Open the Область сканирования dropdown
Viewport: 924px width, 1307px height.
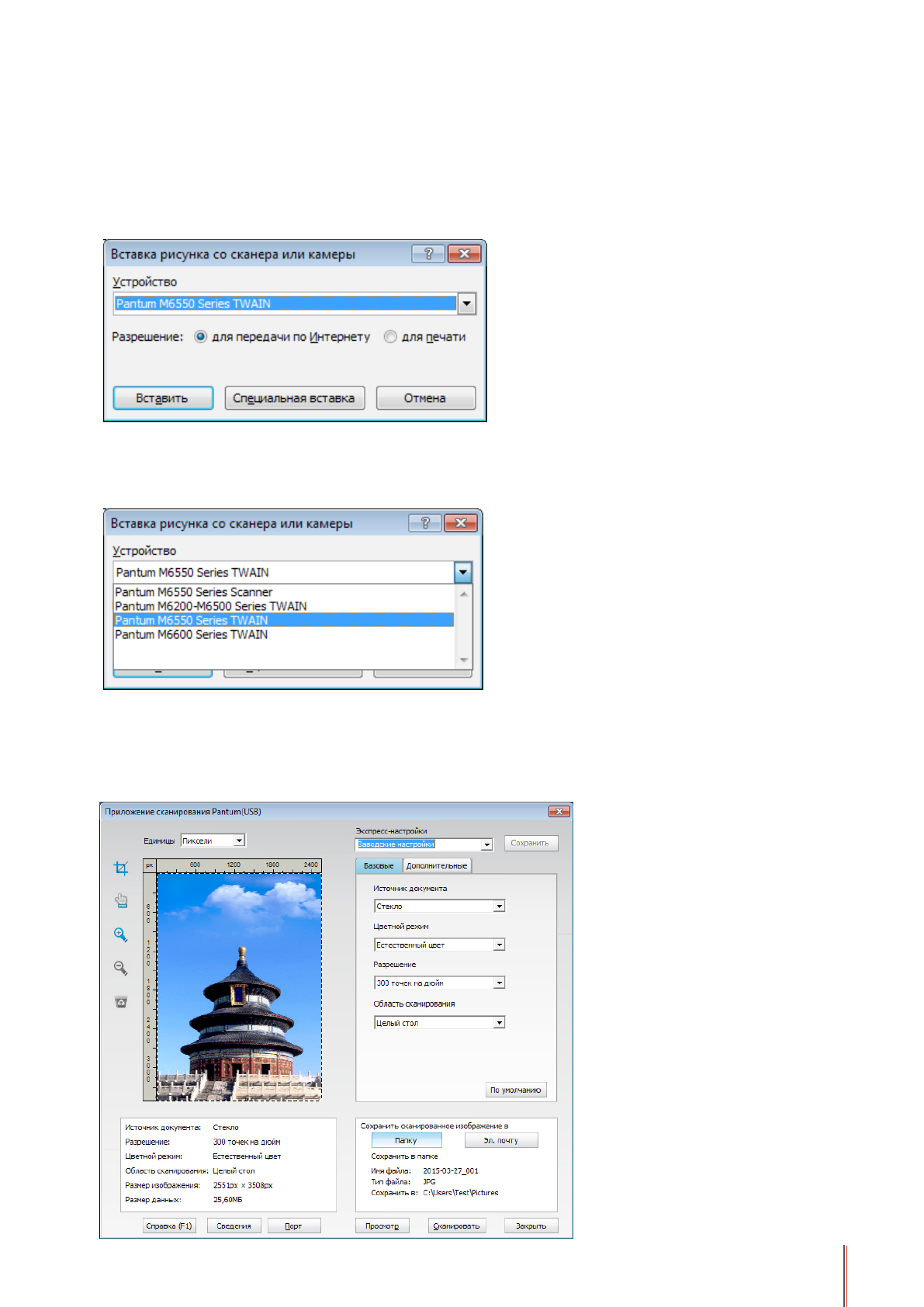click(x=499, y=1023)
